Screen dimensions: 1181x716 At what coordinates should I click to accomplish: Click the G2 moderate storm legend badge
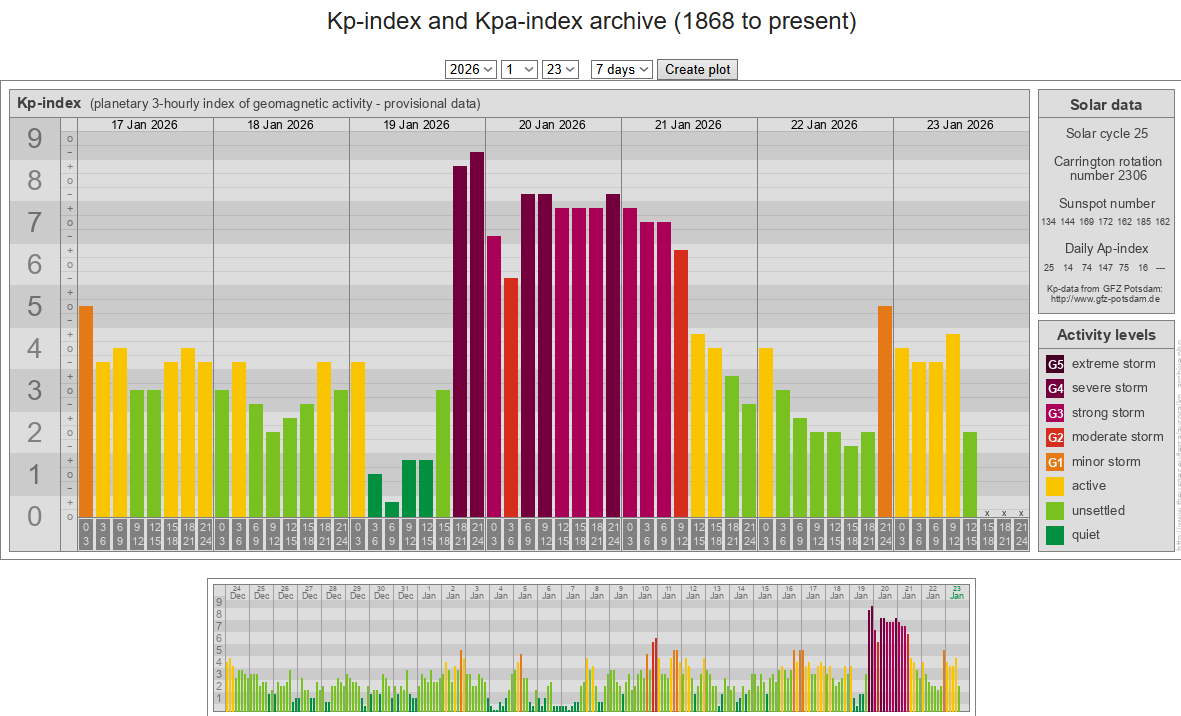coord(1055,437)
